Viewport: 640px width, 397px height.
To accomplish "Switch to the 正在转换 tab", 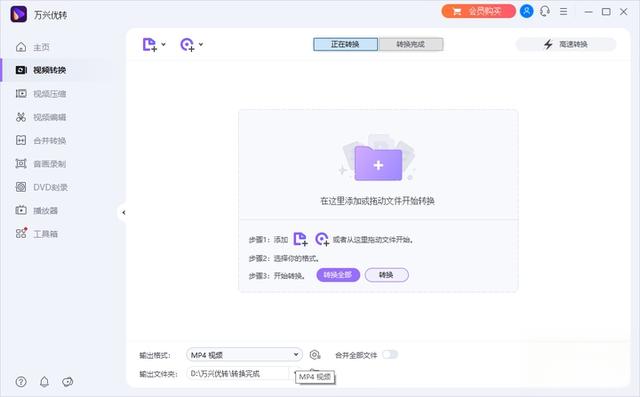I will tap(345, 44).
